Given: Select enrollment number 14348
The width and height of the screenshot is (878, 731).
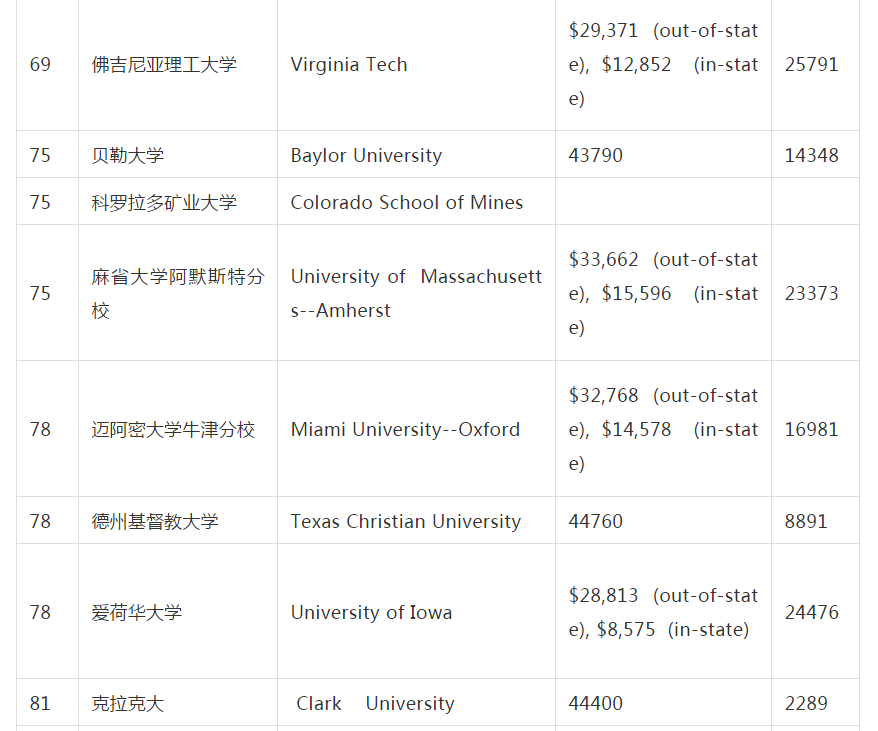Looking at the screenshot, I should coord(812,155).
